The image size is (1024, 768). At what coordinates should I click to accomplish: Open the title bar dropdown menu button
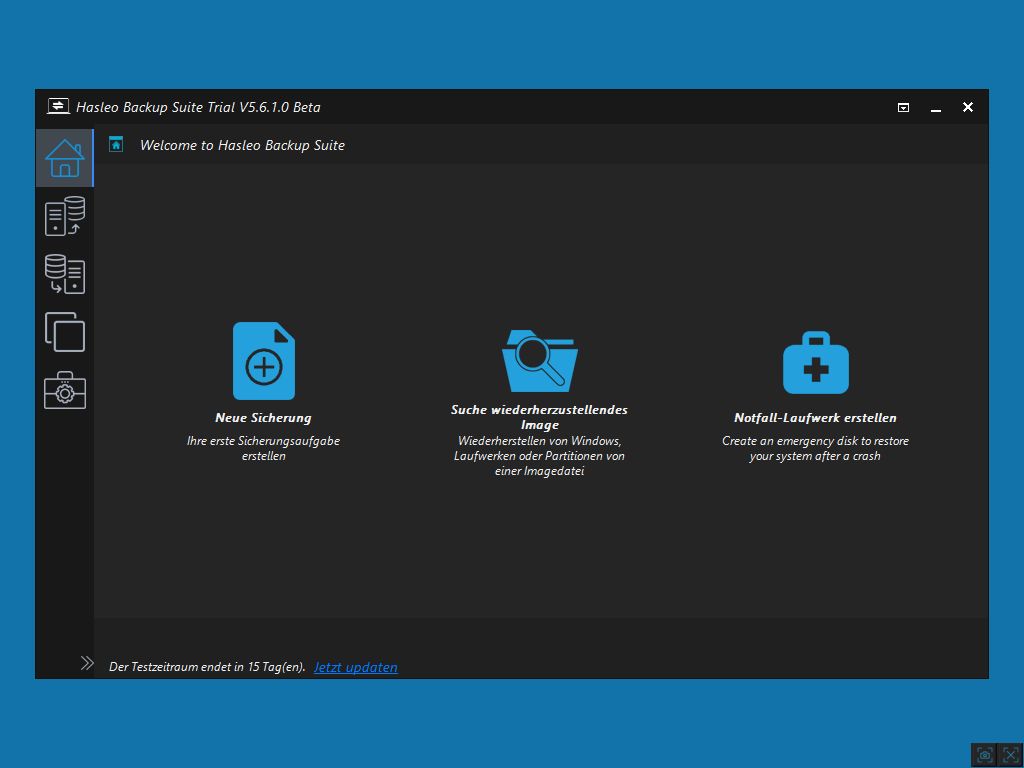pos(903,107)
